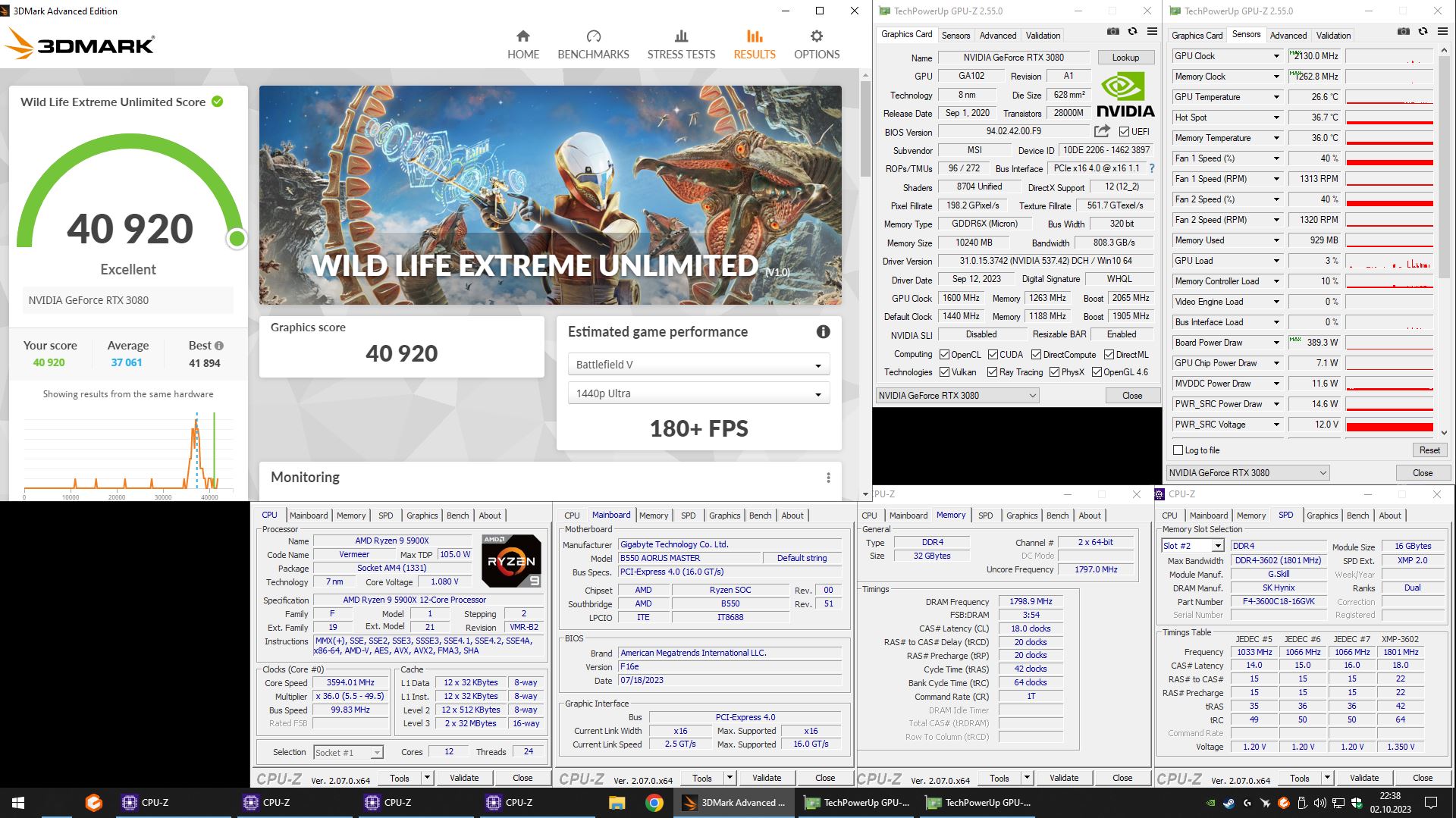
Task: Toggle Ray Tracing checkbox in GPU-Z
Action: tap(992, 372)
